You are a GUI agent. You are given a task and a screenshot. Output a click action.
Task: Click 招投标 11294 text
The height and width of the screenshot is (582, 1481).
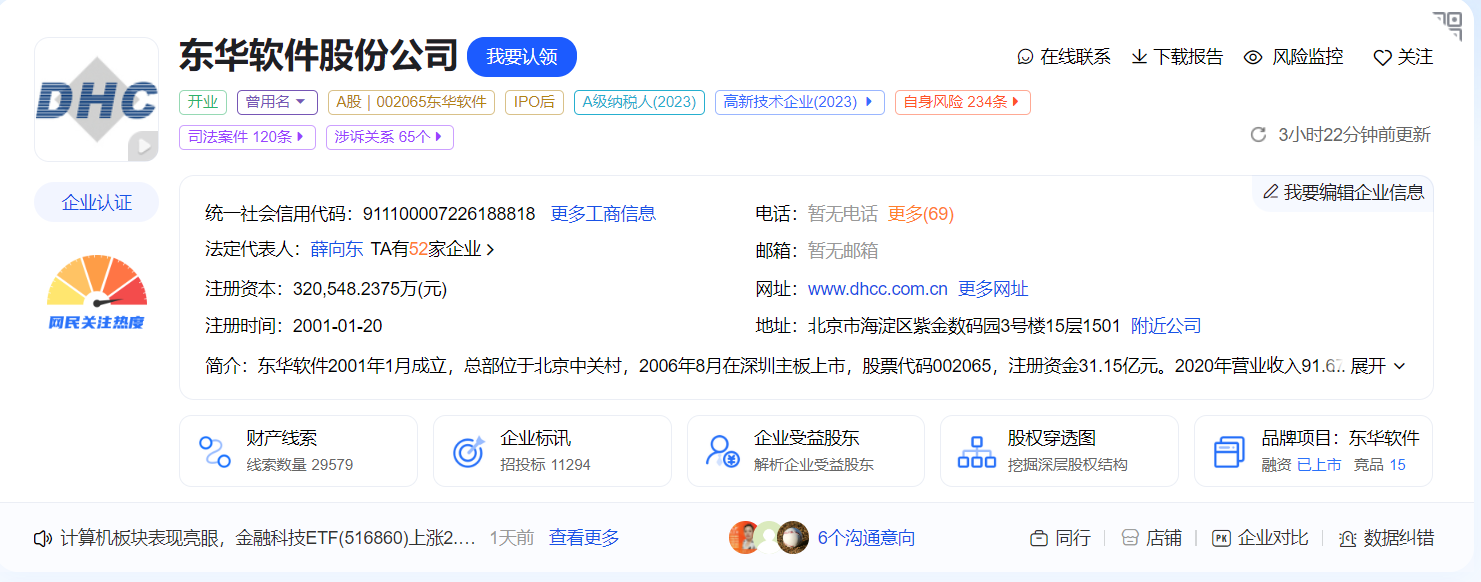(x=546, y=465)
